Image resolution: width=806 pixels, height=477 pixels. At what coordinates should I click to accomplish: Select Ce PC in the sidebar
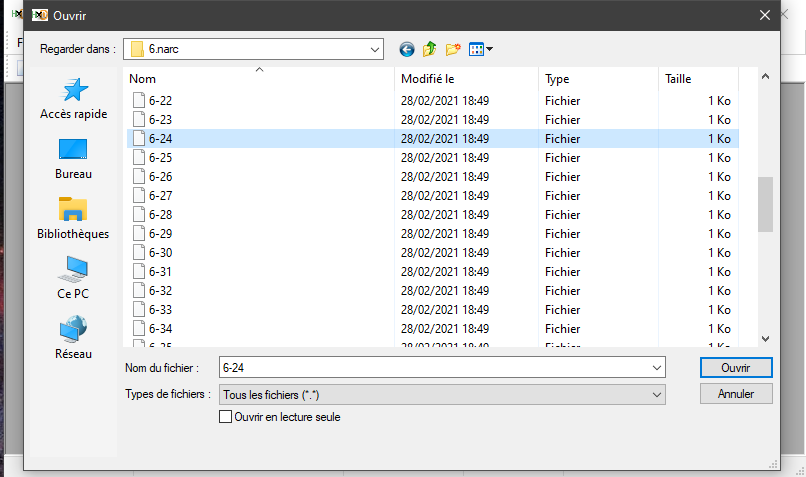[73, 278]
